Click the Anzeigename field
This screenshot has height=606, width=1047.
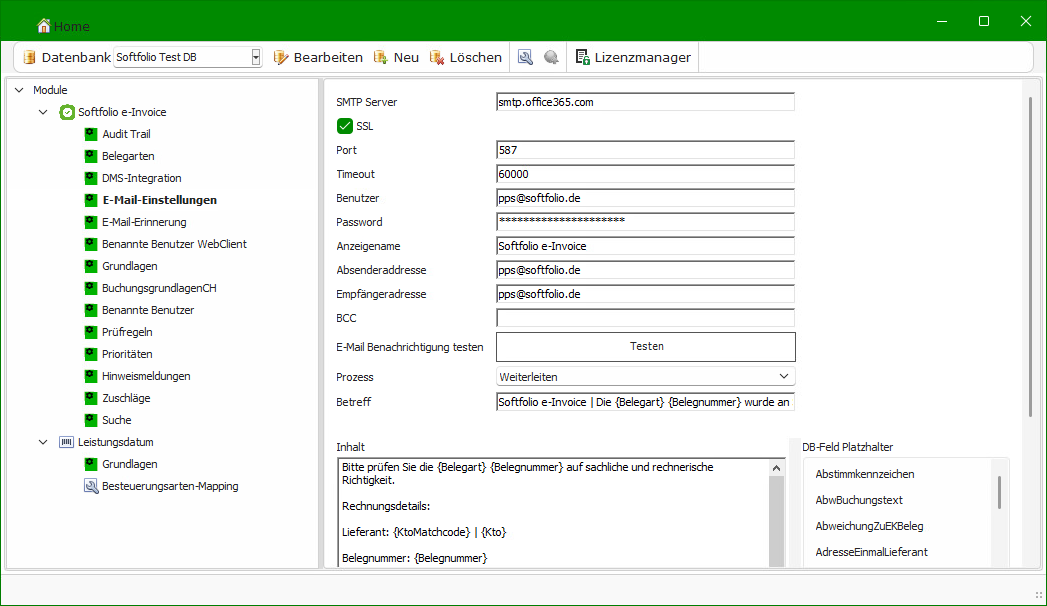tap(645, 246)
